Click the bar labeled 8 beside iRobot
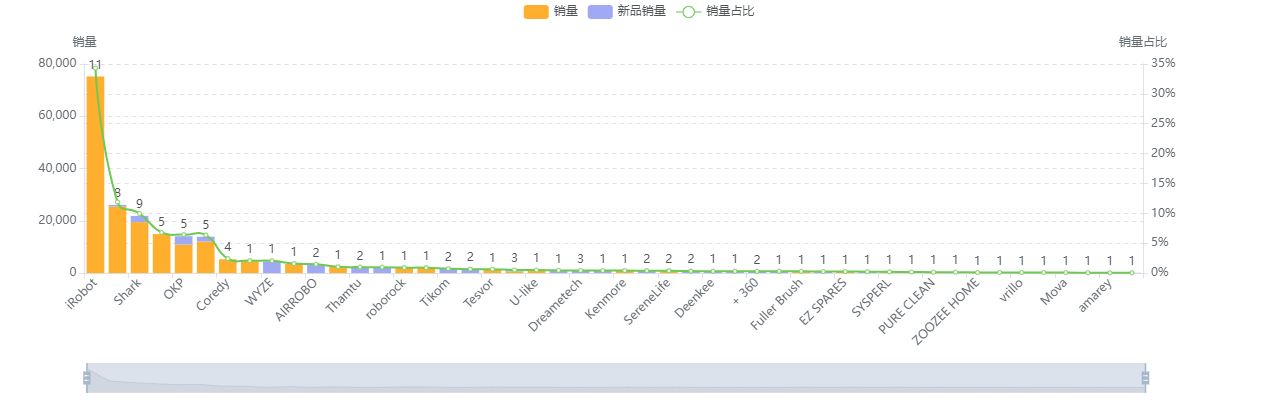Image resolution: width=1278 pixels, height=400 pixels. tap(117, 238)
